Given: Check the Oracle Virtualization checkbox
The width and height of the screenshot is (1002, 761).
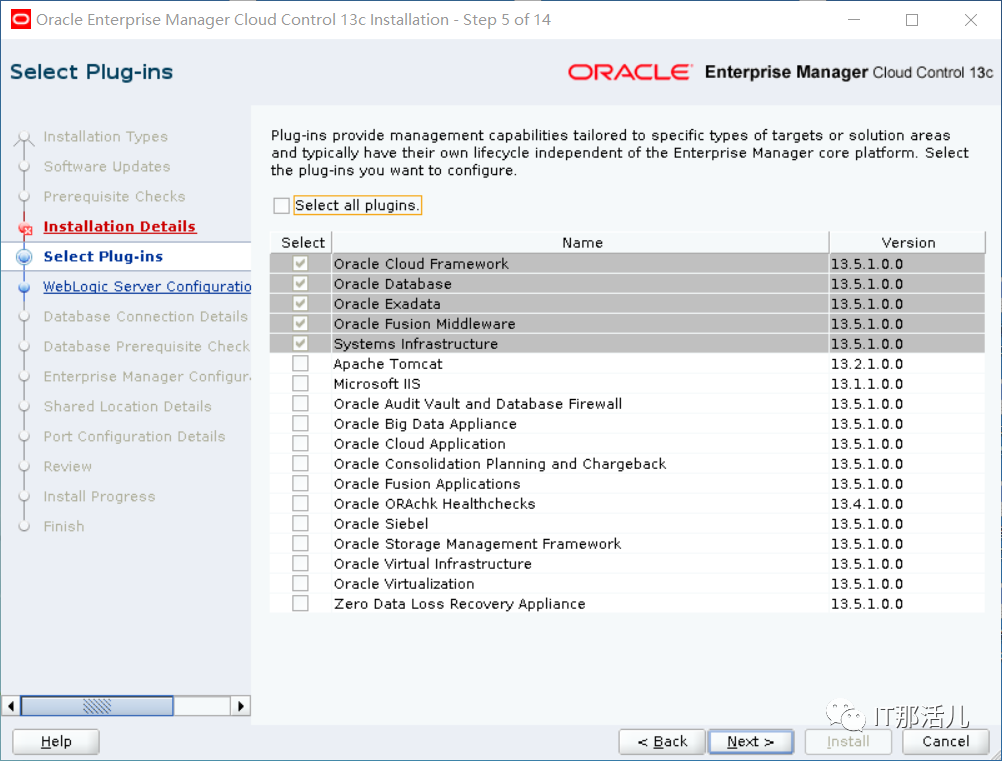Looking at the screenshot, I should [x=300, y=583].
